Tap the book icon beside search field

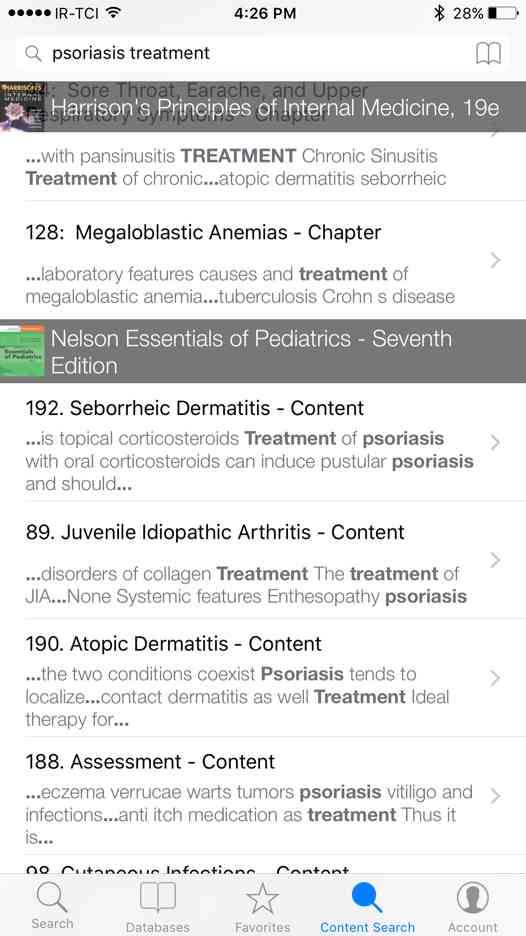(488, 54)
